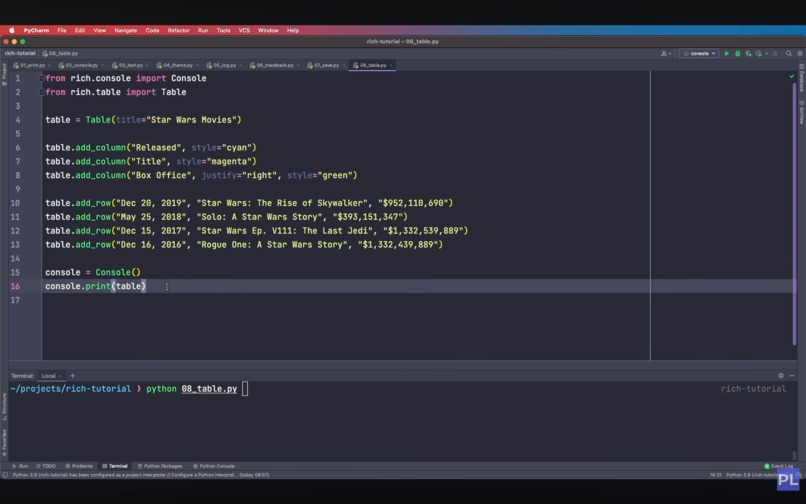Open the Favorites tool window on left edge

point(4,442)
